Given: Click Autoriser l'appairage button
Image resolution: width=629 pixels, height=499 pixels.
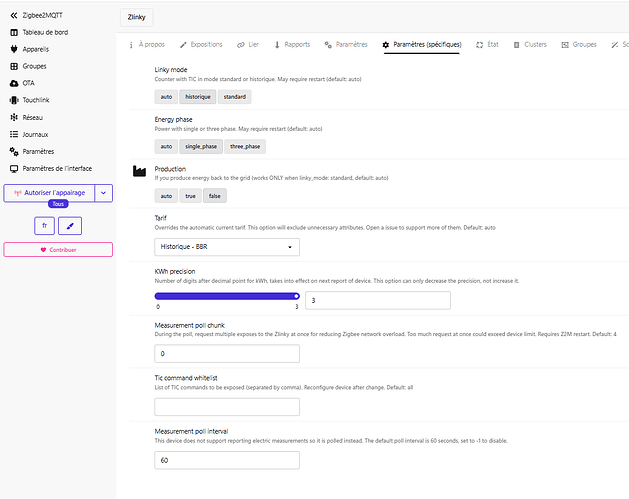Looking at the screenshot, I should pos(49,193).
